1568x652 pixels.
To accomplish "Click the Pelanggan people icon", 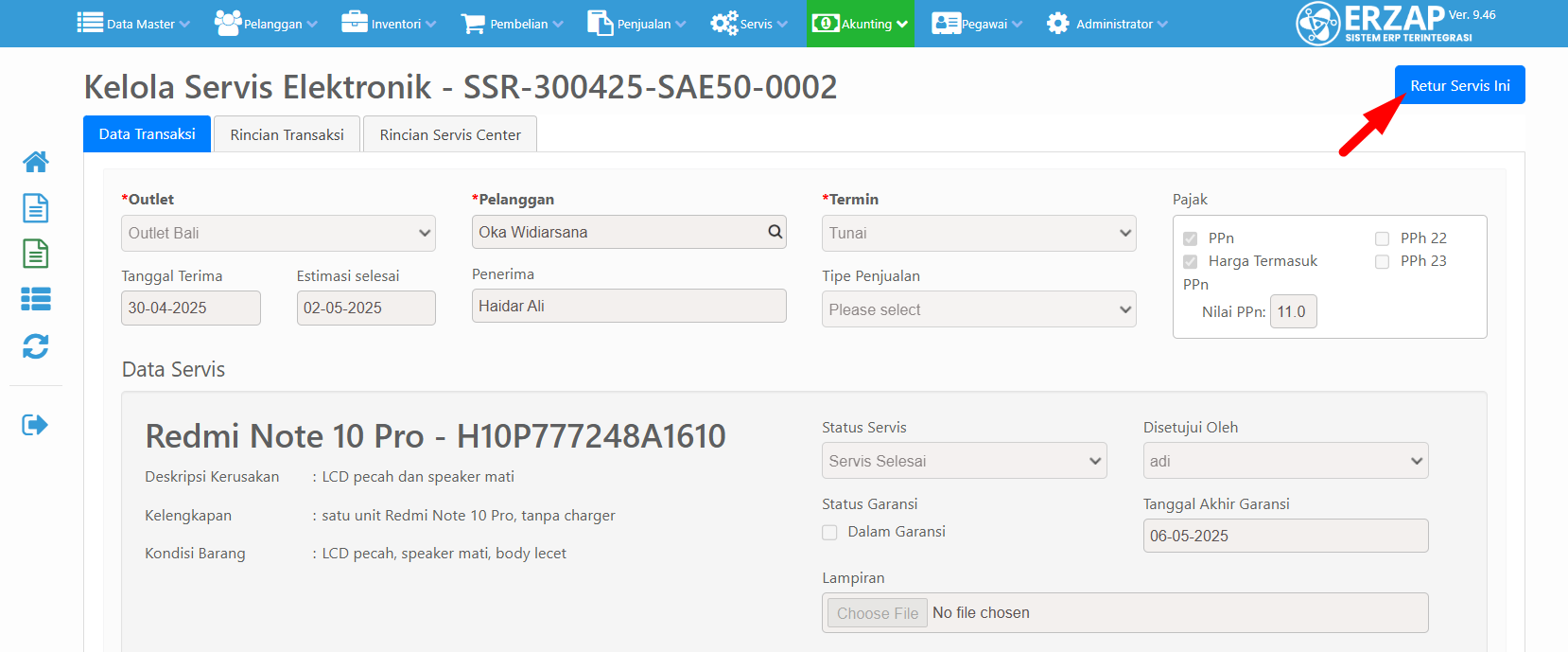I will 228,23.
